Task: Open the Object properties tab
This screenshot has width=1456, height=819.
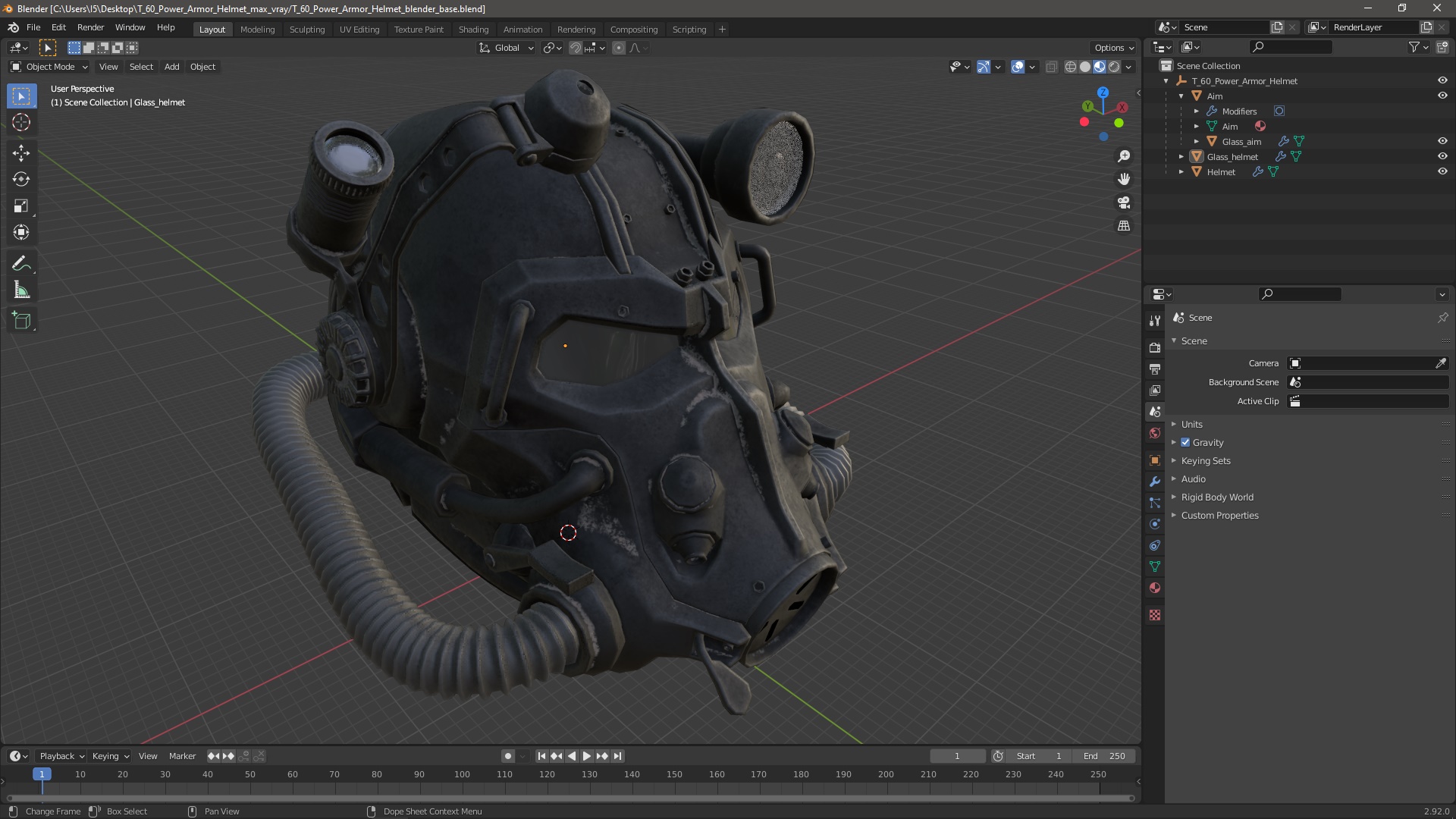Action: click(x=1154, y=460)
